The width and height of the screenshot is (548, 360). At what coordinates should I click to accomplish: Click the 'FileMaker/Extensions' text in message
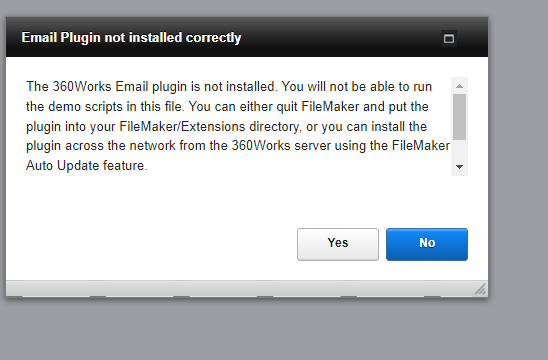coord(182,126)
